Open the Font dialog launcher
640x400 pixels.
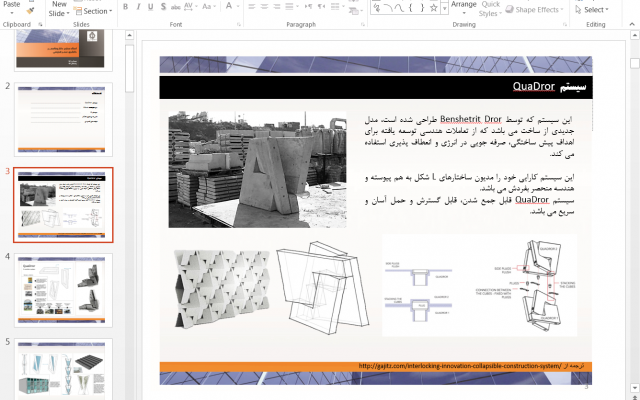(x=239, y=24)
